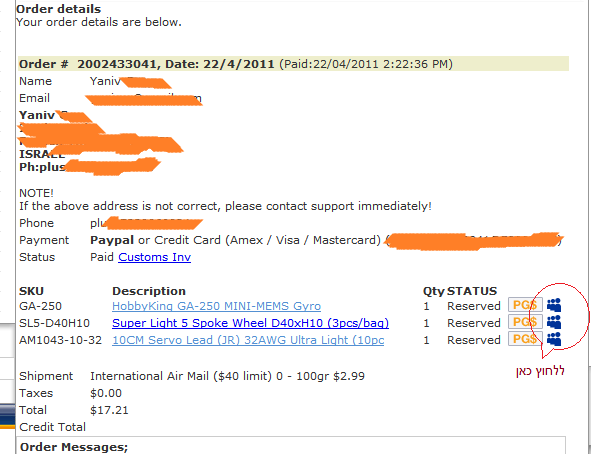
Task: Open the HobbyKing GA-250 MINI-MEMS Gyro link
Action: 216,306
